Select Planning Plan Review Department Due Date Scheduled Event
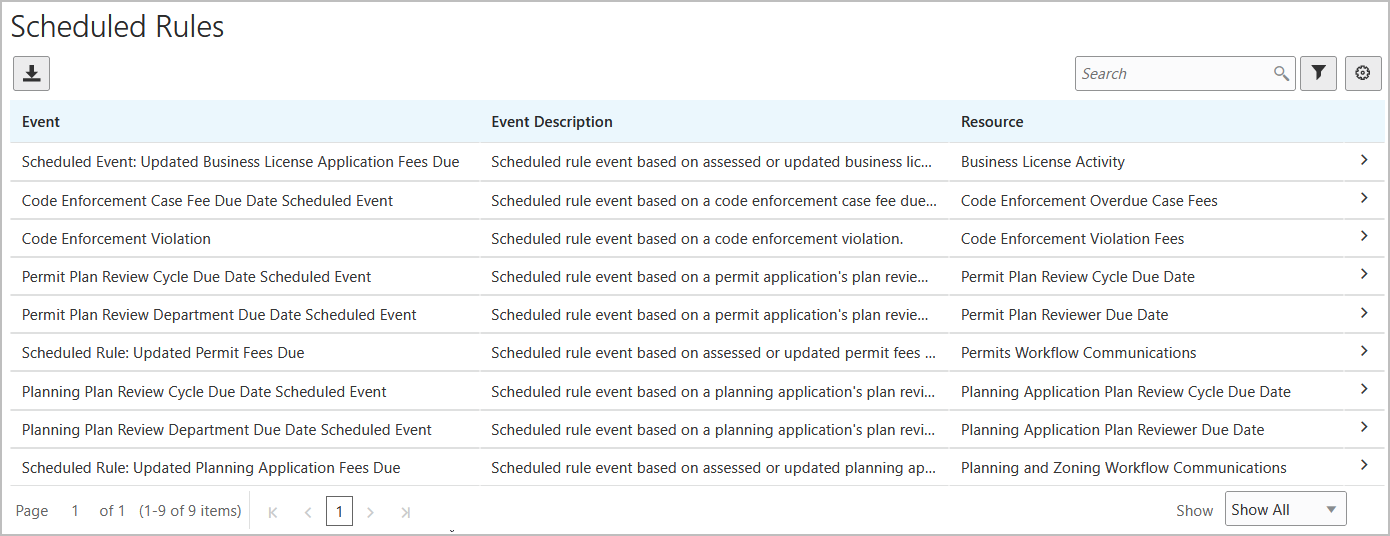Viewport: 1390px width, 536px height. click(227, 430)
